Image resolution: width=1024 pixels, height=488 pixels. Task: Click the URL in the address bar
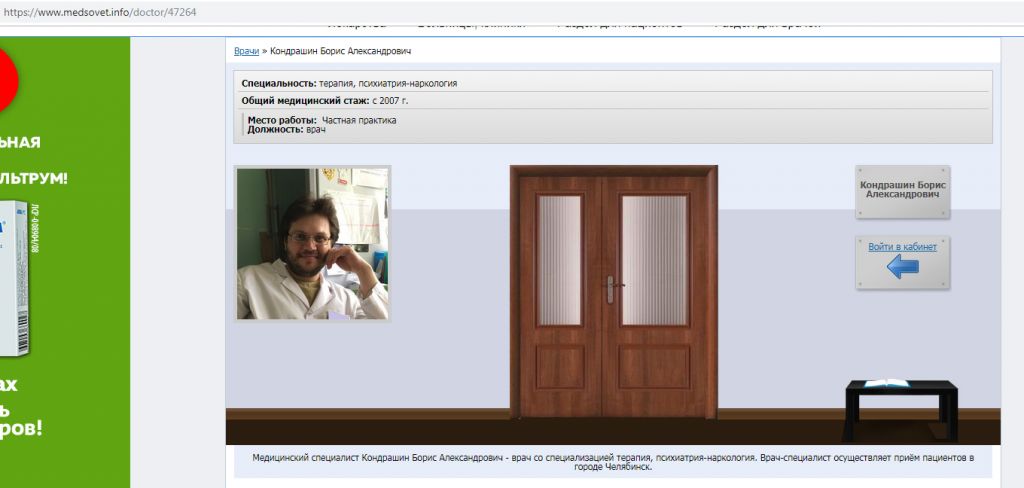[98, 11]
